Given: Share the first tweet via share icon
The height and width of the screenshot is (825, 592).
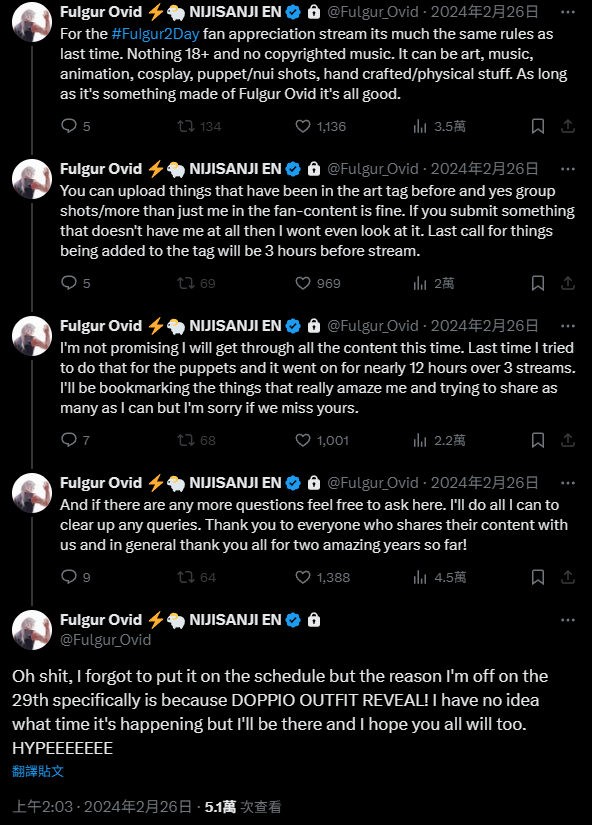Looking at the screenshot, I should [x=568, y=126].
